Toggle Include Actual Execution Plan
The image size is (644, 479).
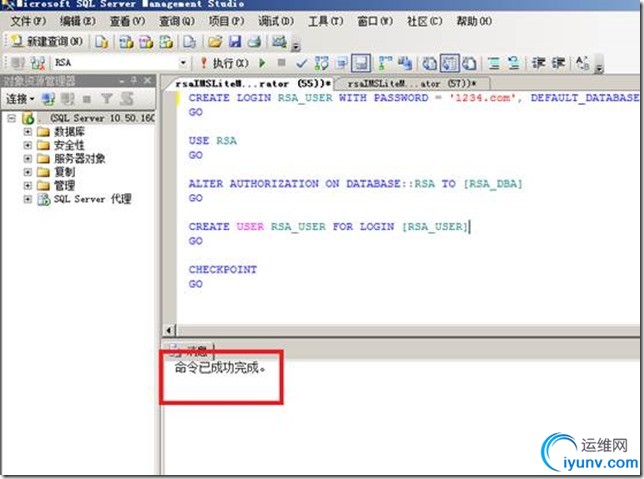point(385,63)
